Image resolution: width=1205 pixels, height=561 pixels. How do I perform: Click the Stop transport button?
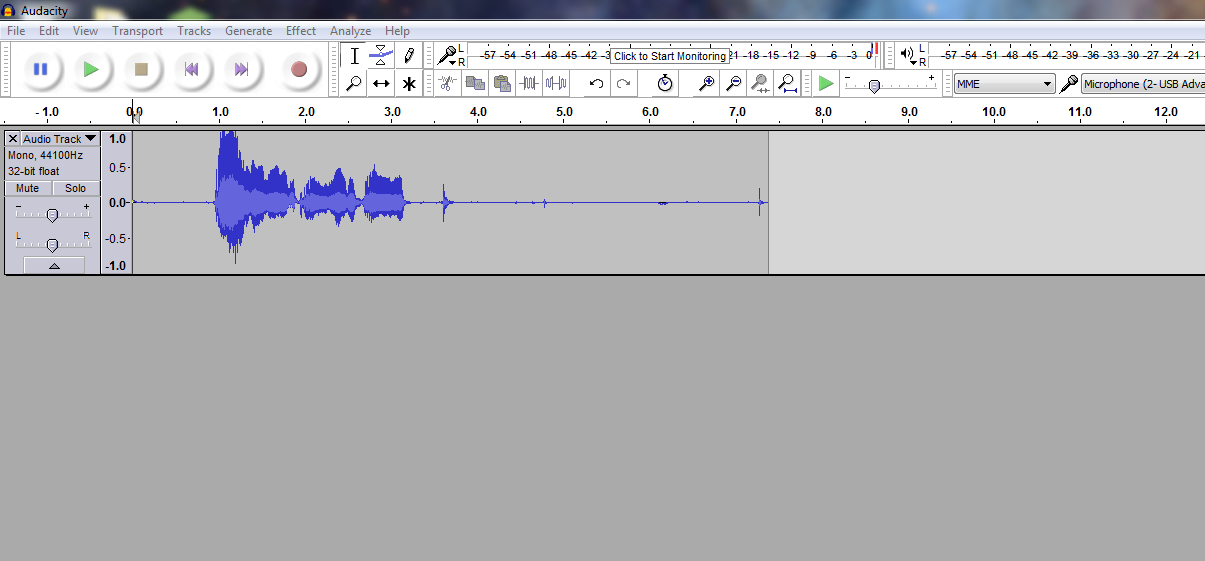coord(141,69)
